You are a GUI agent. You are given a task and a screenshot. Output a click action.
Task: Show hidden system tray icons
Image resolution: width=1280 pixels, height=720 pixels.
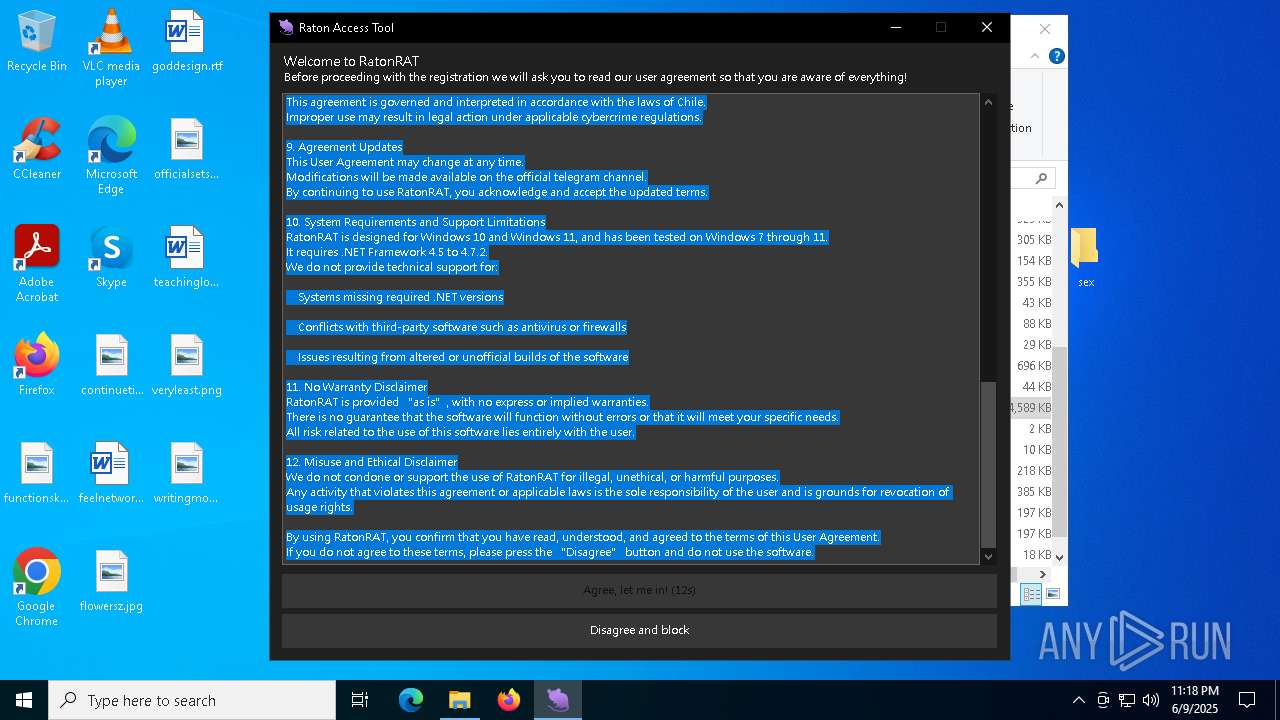1078,700
